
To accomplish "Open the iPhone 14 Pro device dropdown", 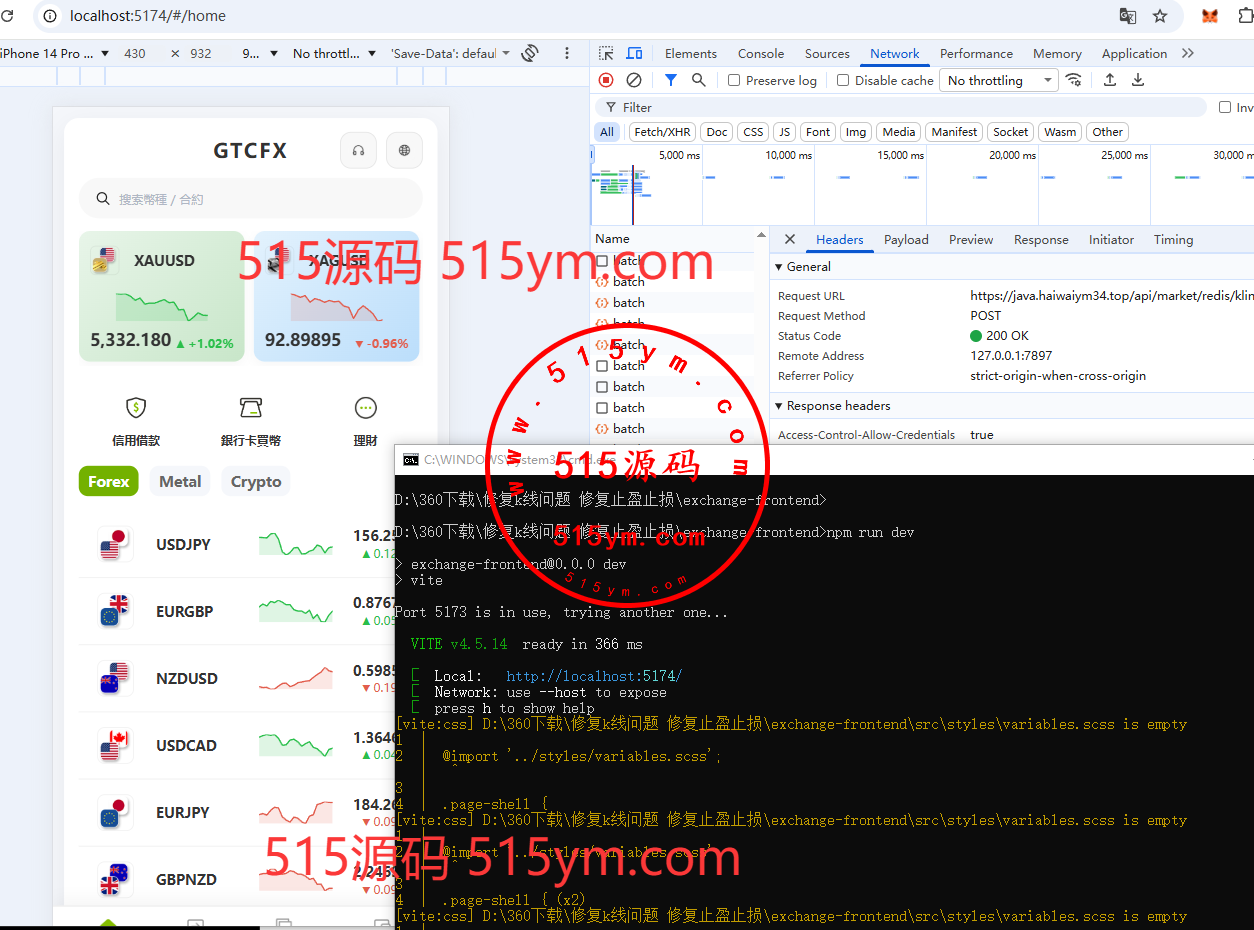I will point(55,54).
